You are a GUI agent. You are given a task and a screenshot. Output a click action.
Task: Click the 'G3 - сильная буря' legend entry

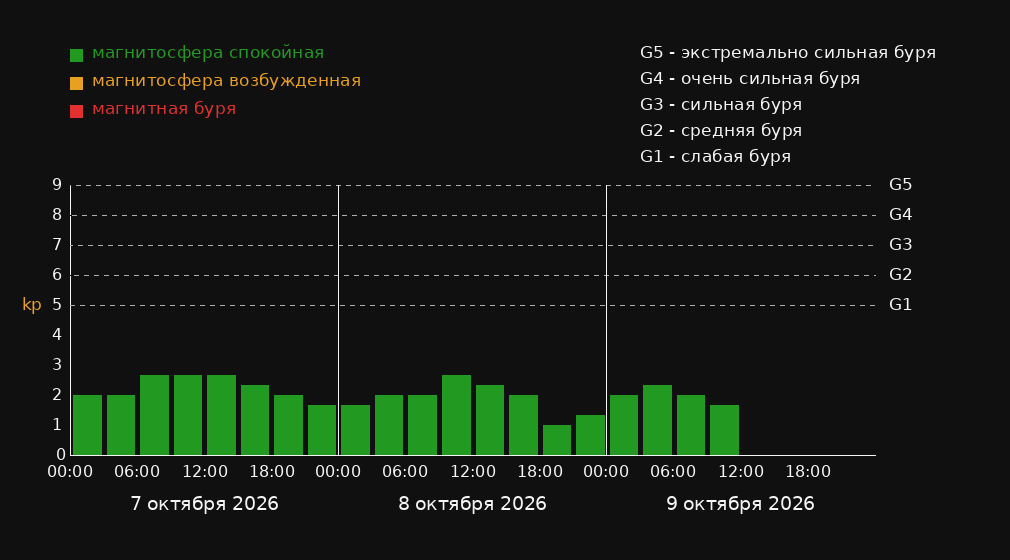point(721,104)
